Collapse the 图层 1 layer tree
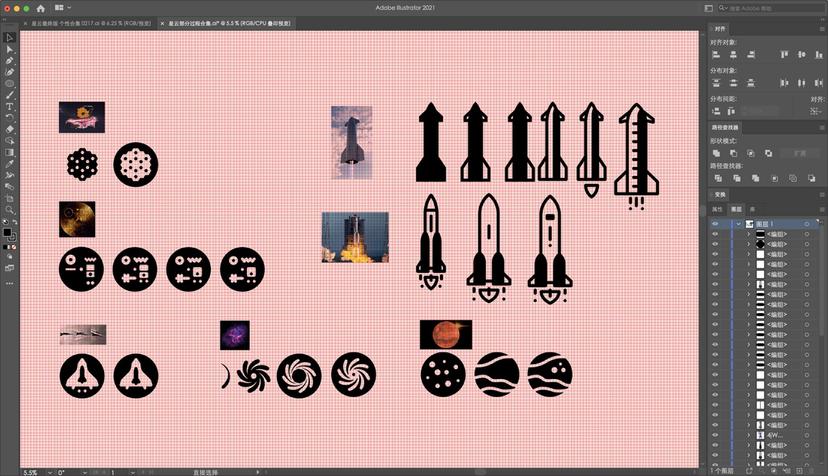 [738, 223]
